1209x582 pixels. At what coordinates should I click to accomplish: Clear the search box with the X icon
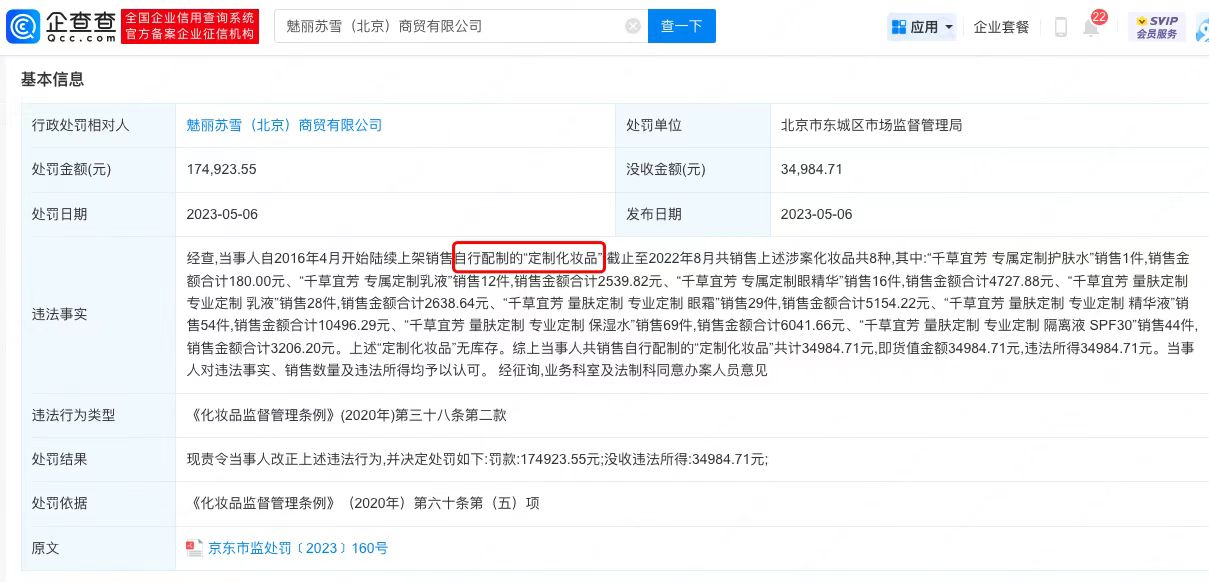pyautogui.click(x=633, y=27)
